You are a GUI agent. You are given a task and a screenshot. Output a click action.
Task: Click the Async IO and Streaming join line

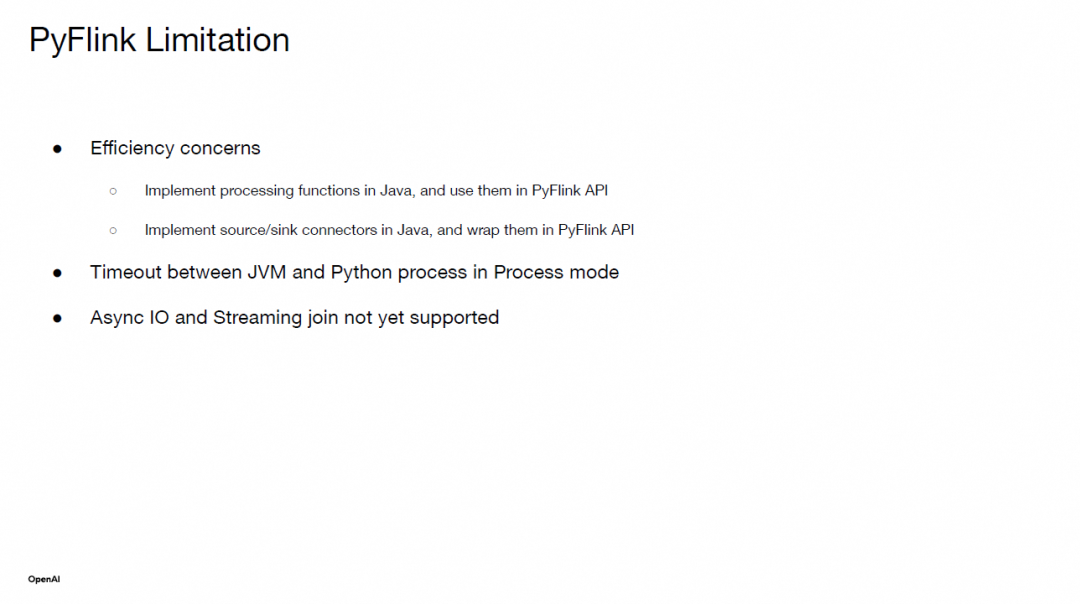click(x=294, y=317)
